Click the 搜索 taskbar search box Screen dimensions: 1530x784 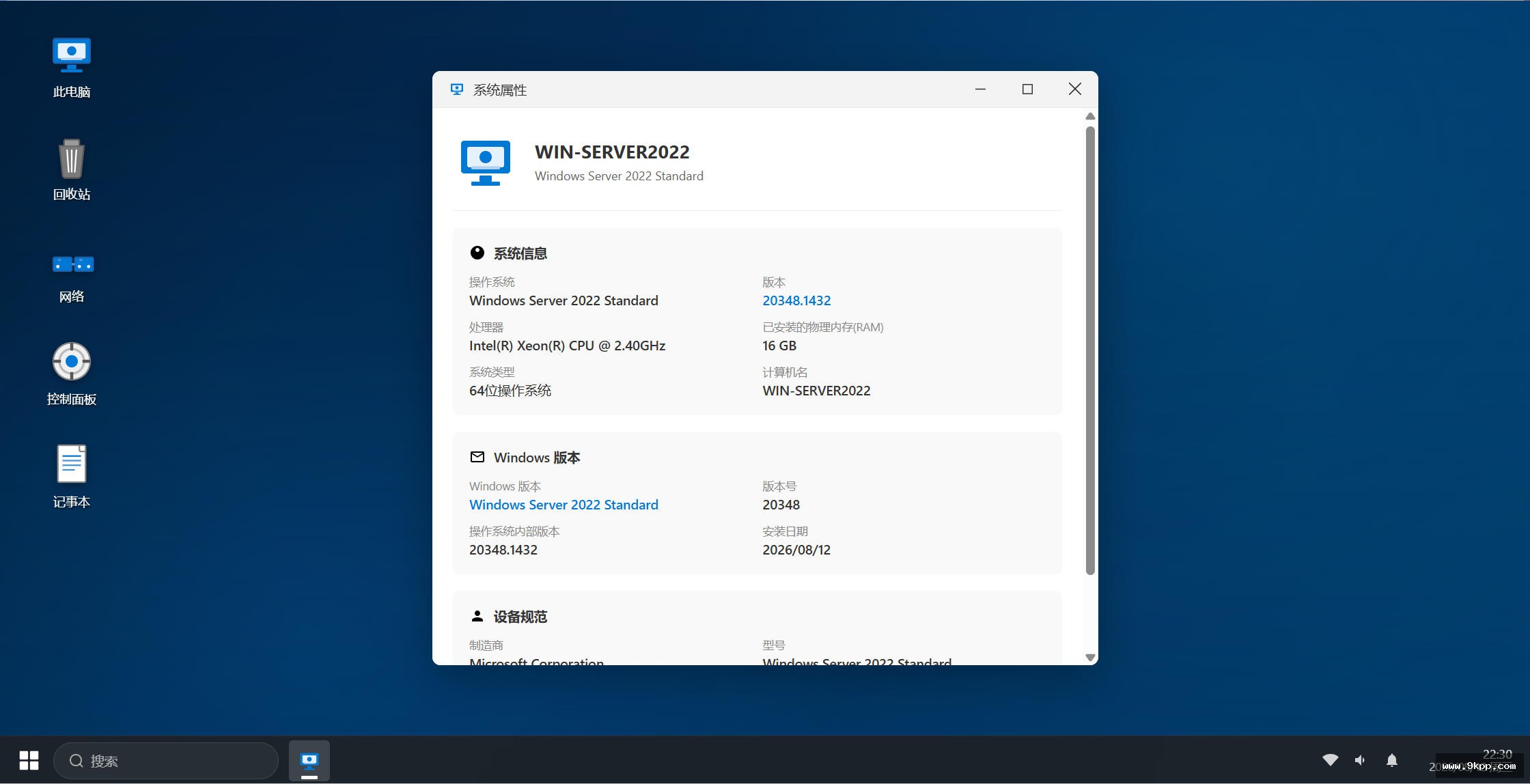pos(166,761)
